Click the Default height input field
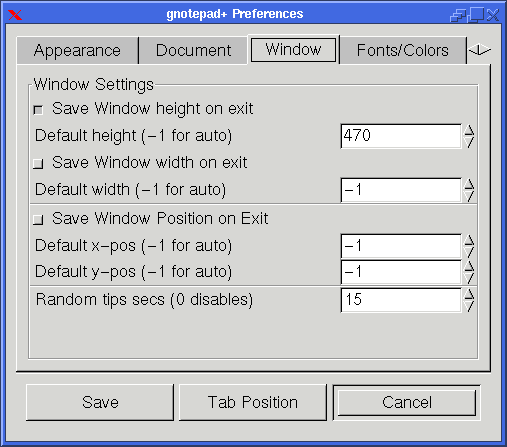Image resolution: width=507 pixels, height=447 pixels. click(401, 136)
